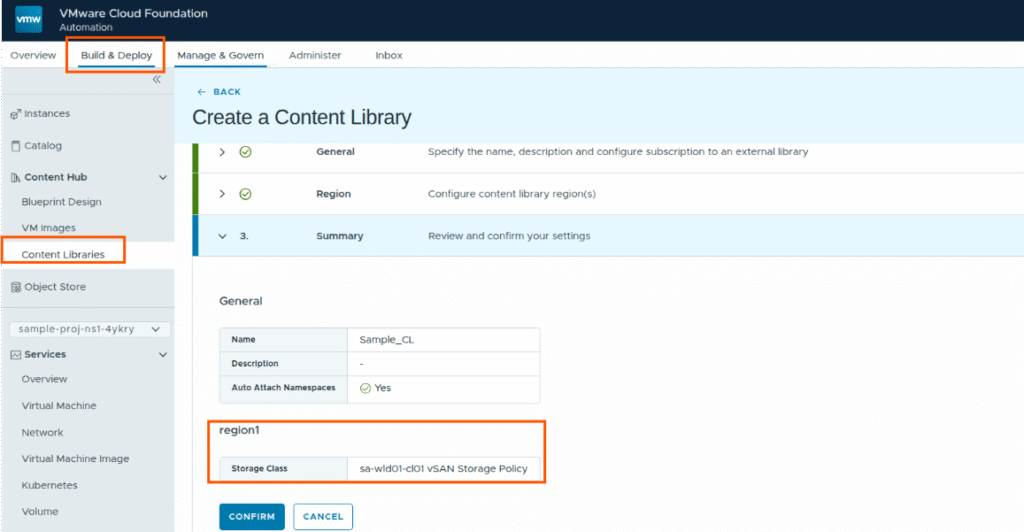The image size is (1024, 532).
Task: Switch to the Administer tab
Action: (315, 56)
